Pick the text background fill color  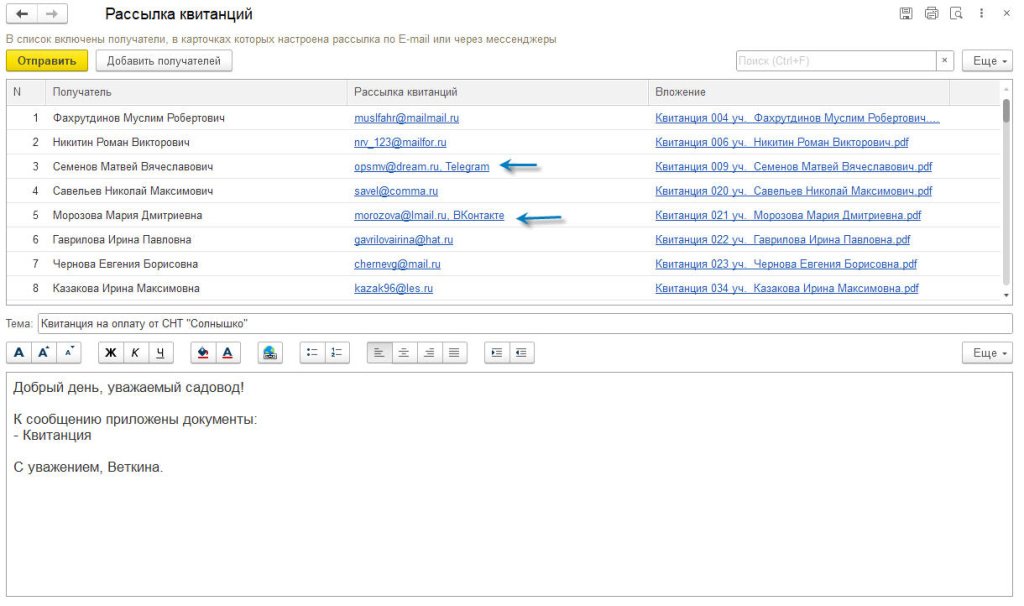(203, 353)
